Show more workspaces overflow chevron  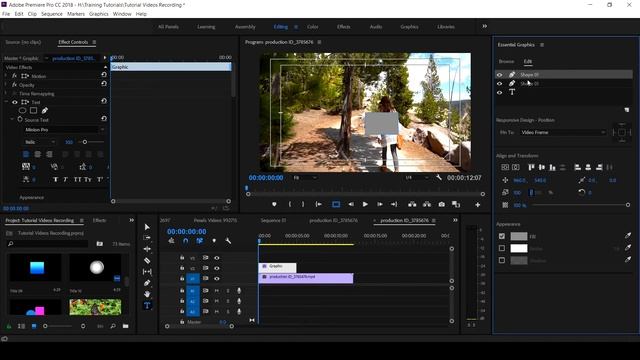[x=484, y=26]
